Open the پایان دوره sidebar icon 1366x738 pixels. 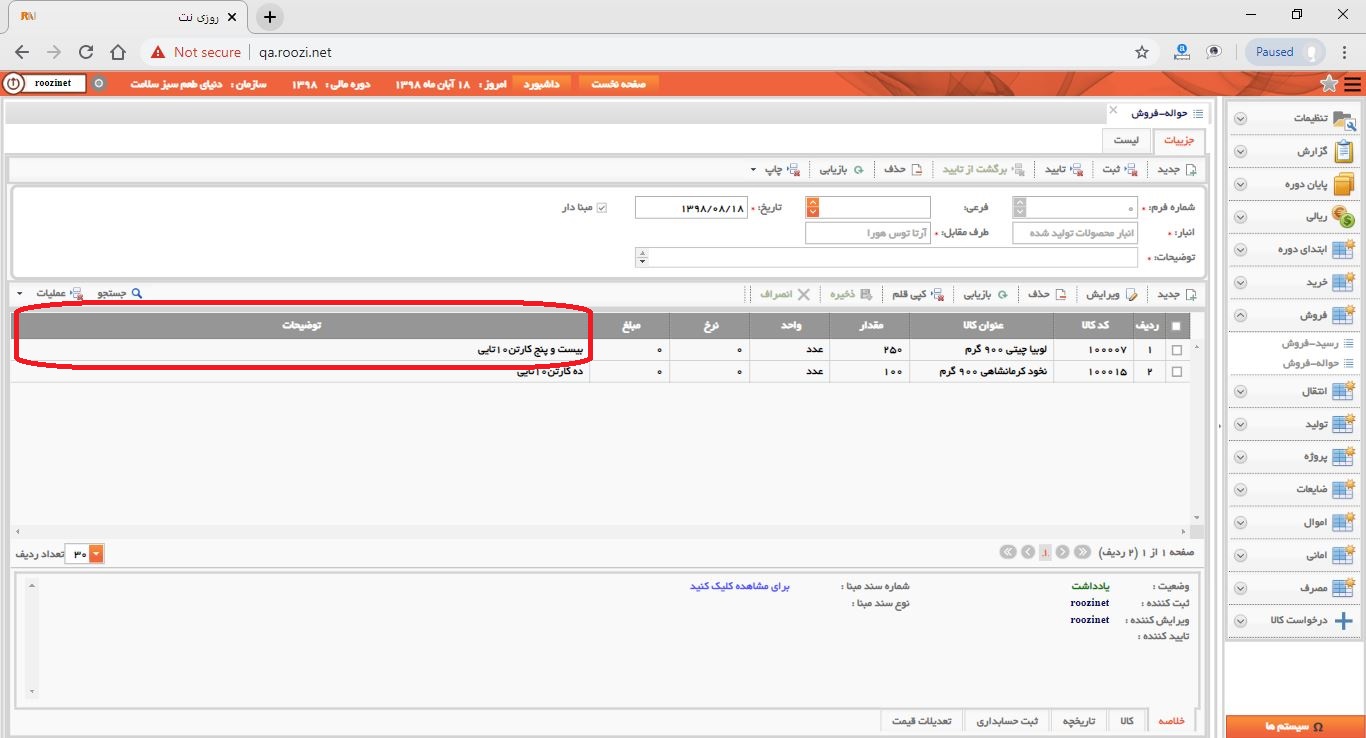pos(1344,184)
